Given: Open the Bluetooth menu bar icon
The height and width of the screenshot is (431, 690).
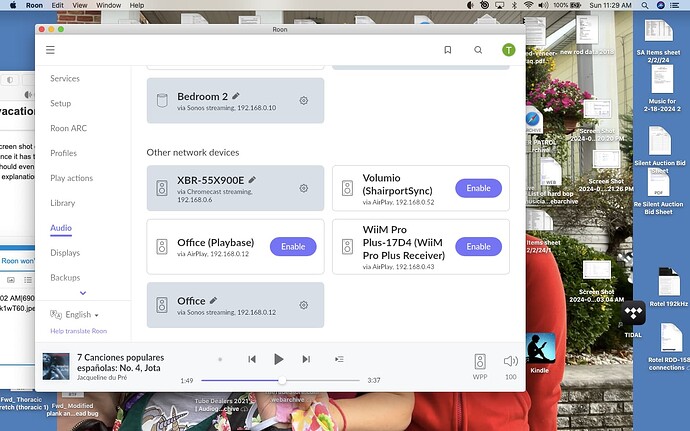Looking at the screenshot, I should pos(514,5).
